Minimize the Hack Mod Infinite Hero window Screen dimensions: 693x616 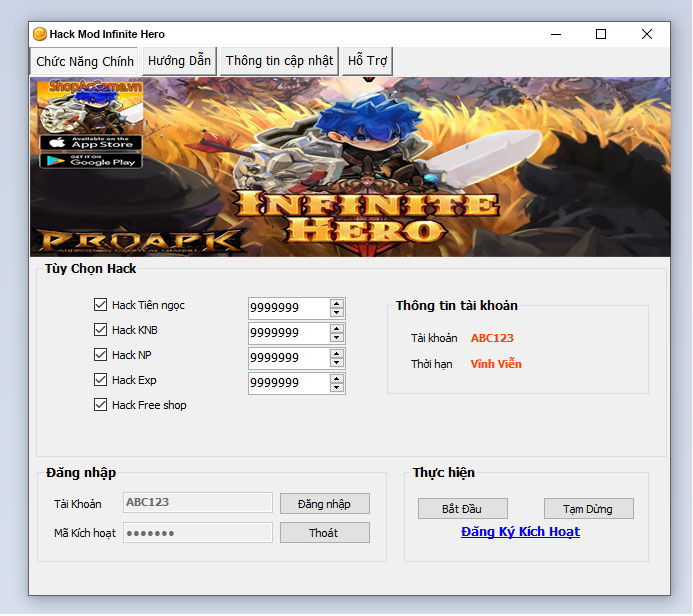(x=556, y=34)
